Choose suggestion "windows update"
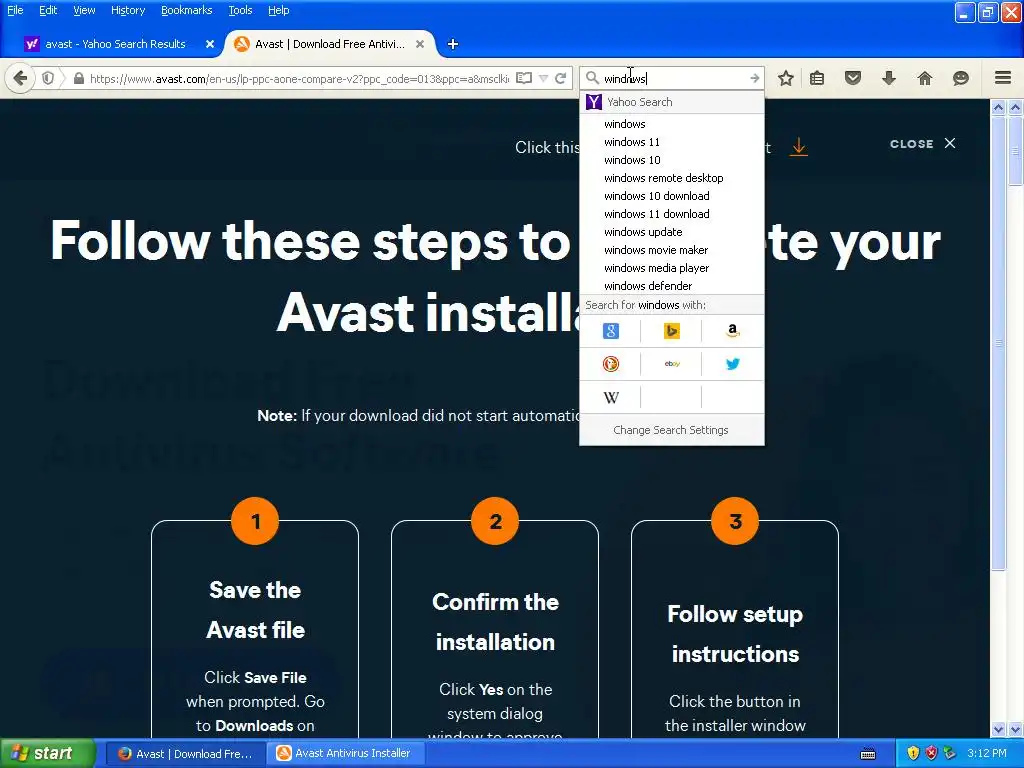Screen dimensions: 1024x768 671,232
